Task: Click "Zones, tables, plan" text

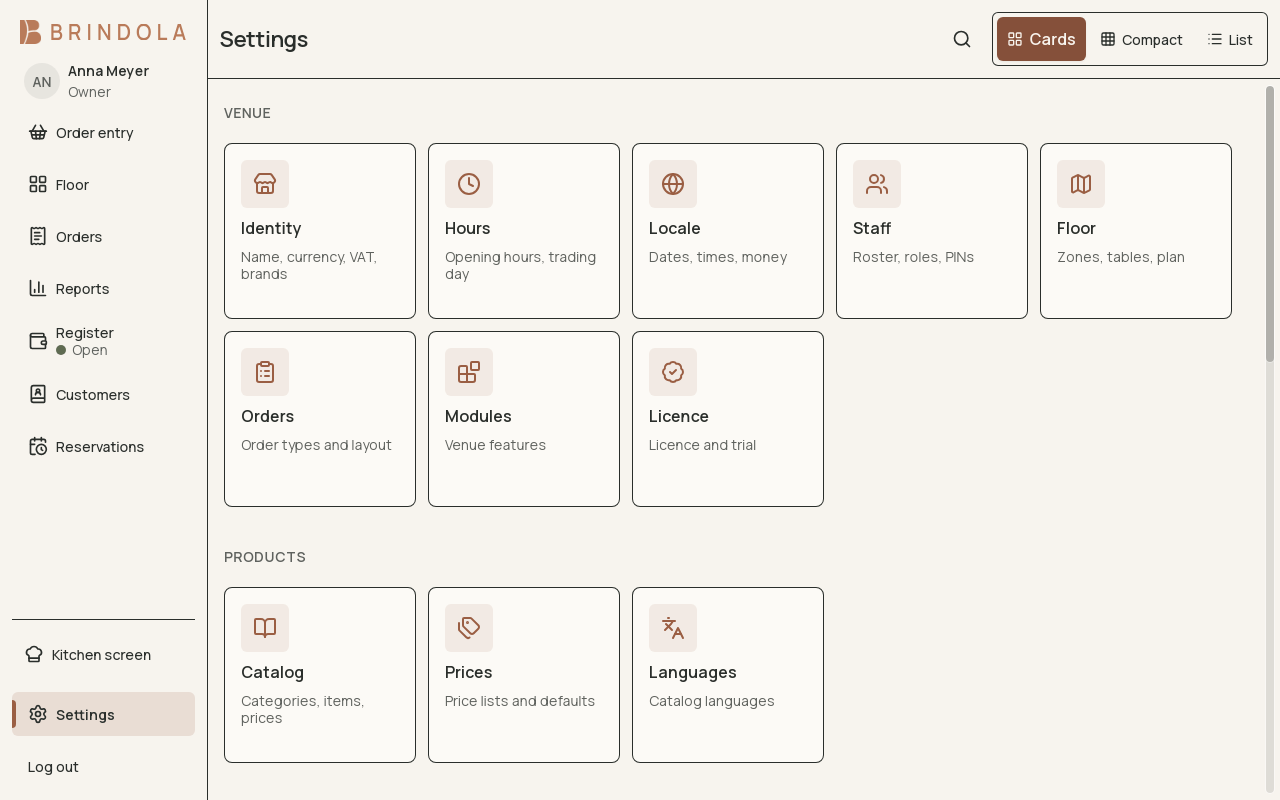Action: point(1121,257)
